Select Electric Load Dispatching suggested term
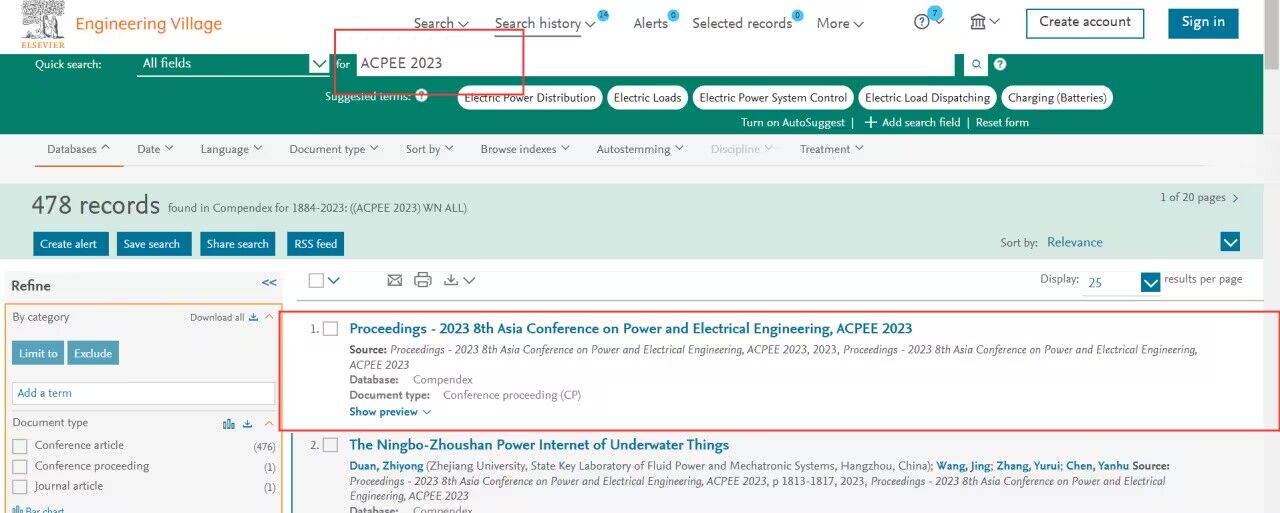 click(928, 97)
